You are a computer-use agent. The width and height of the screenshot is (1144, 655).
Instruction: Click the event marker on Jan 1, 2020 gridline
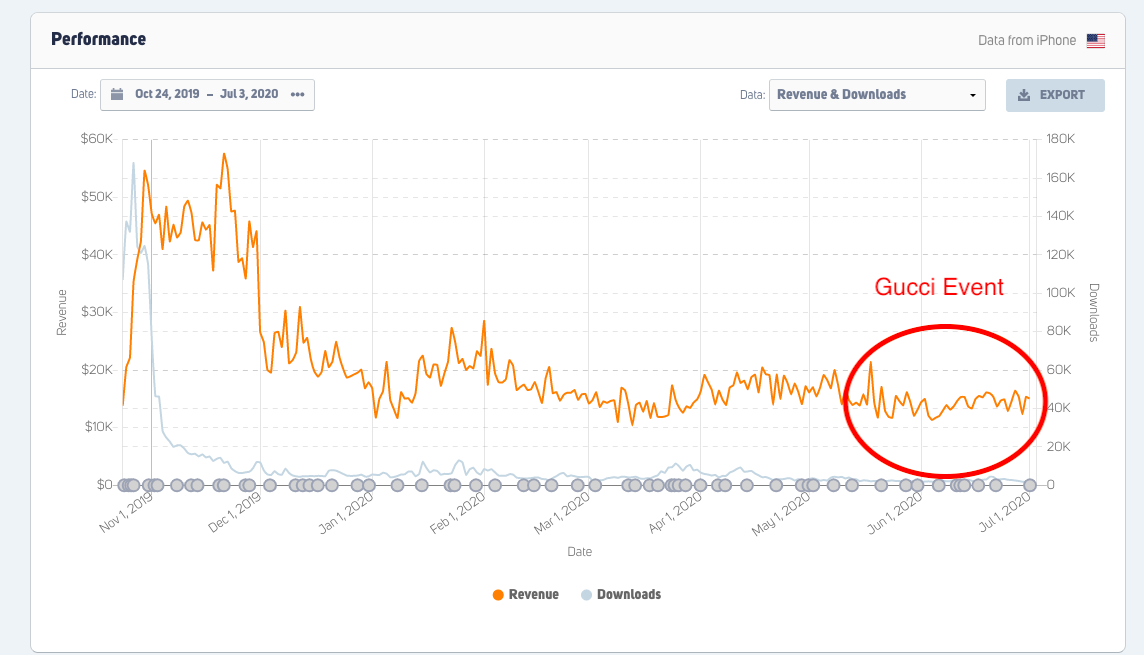pos(372,485)
